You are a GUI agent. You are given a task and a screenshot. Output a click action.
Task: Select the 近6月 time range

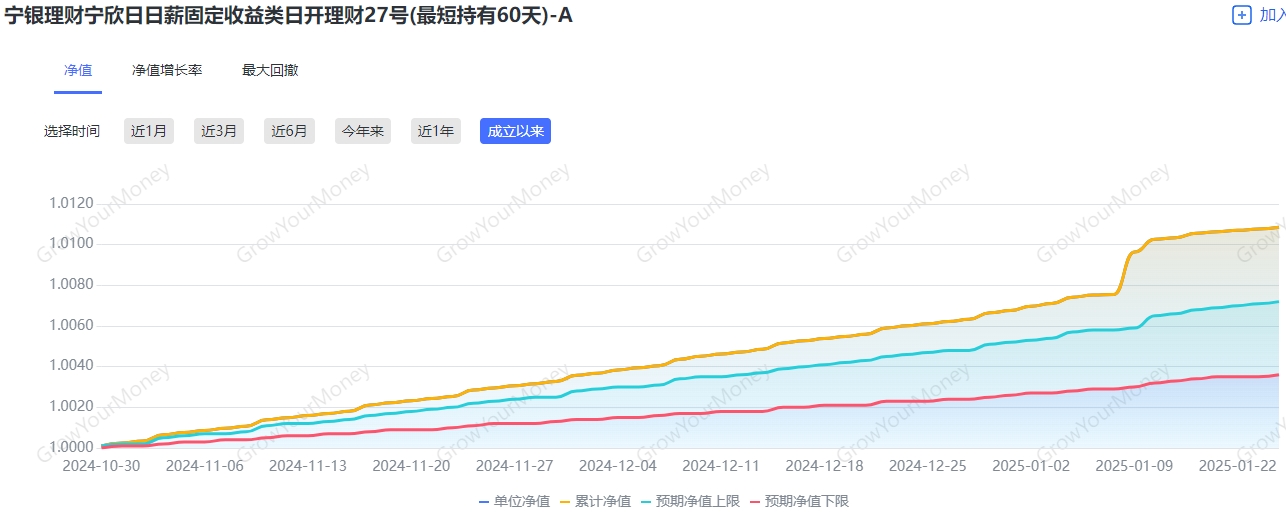click(290, 131)
